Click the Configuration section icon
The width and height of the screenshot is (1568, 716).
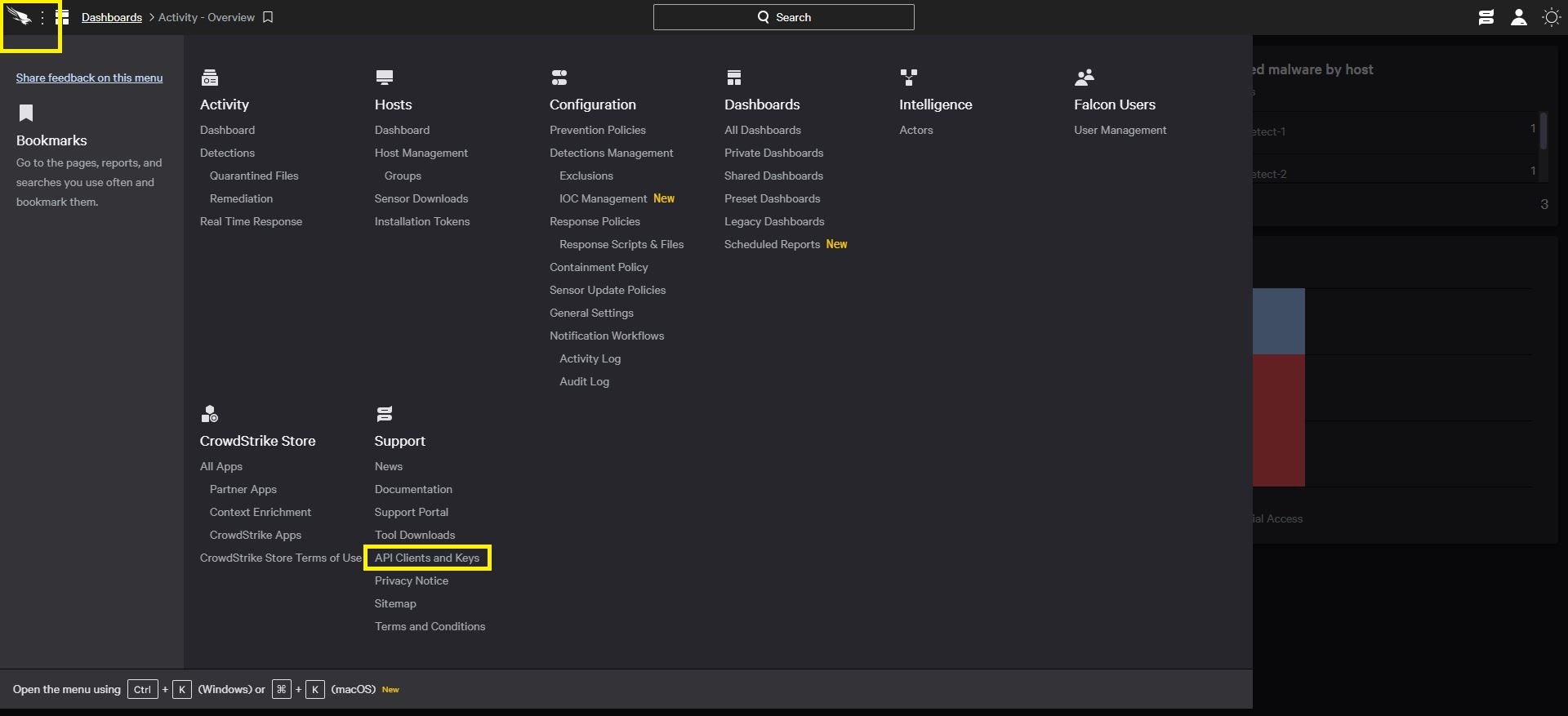tap(559, 78)
